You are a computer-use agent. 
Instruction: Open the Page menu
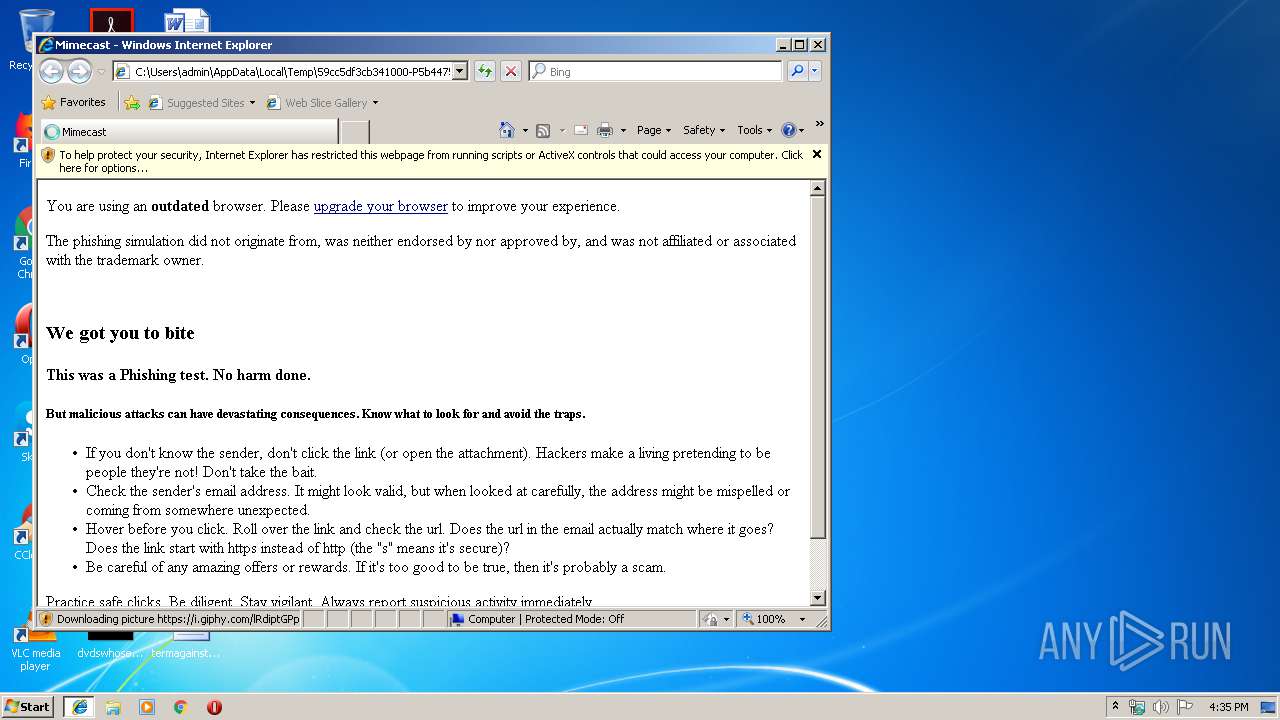(653, 130)
